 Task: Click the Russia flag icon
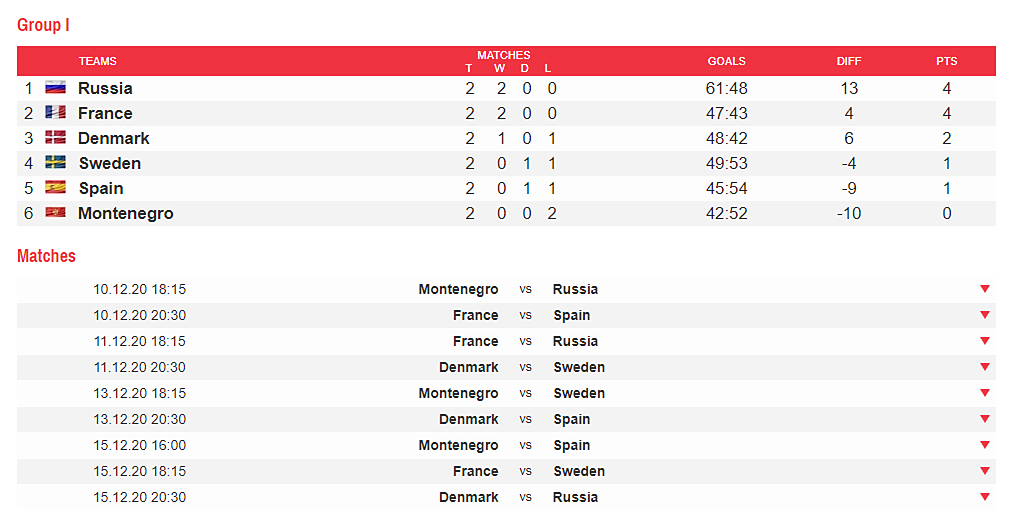55,88
